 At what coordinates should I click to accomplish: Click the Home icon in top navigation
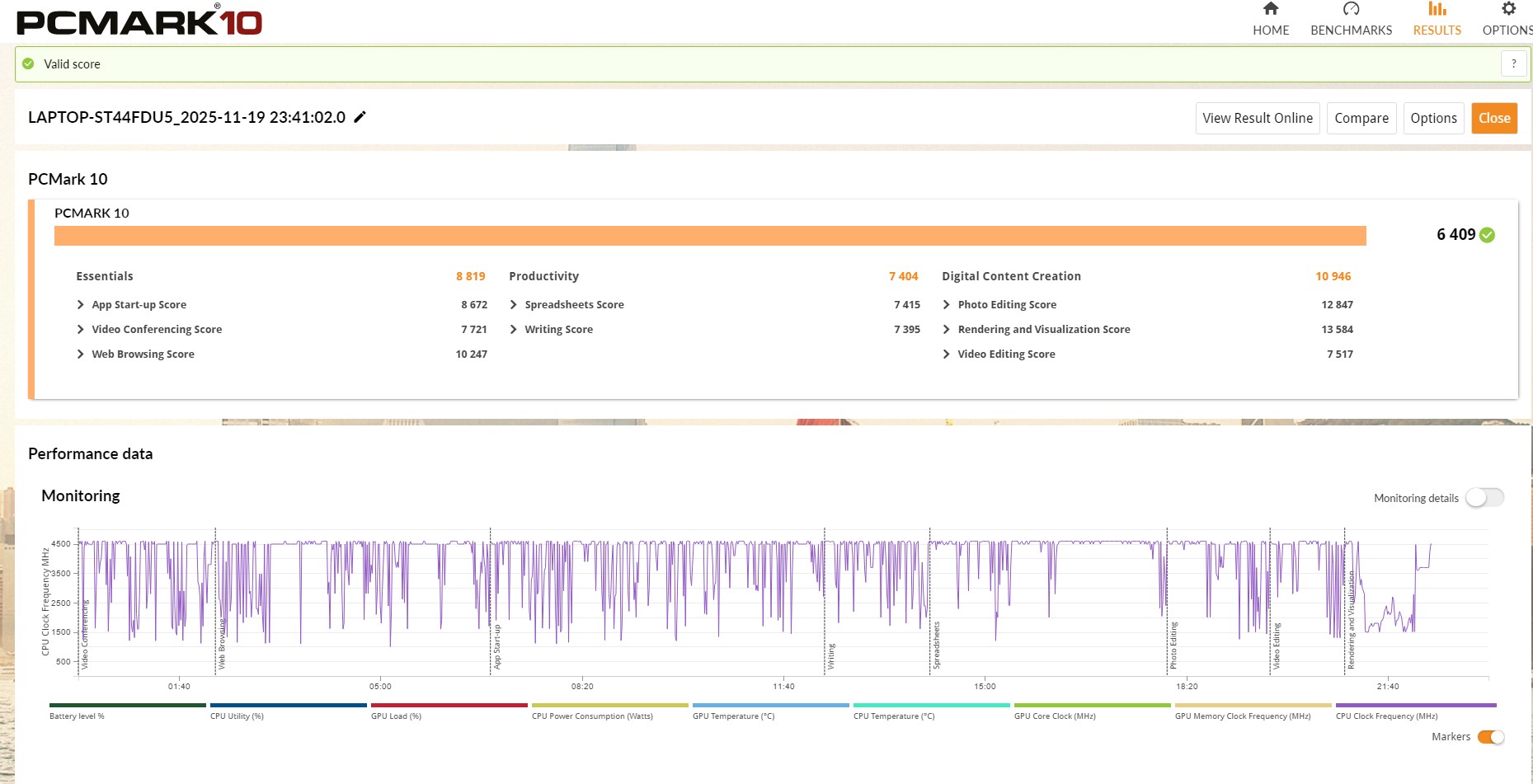coord(1270,9)
